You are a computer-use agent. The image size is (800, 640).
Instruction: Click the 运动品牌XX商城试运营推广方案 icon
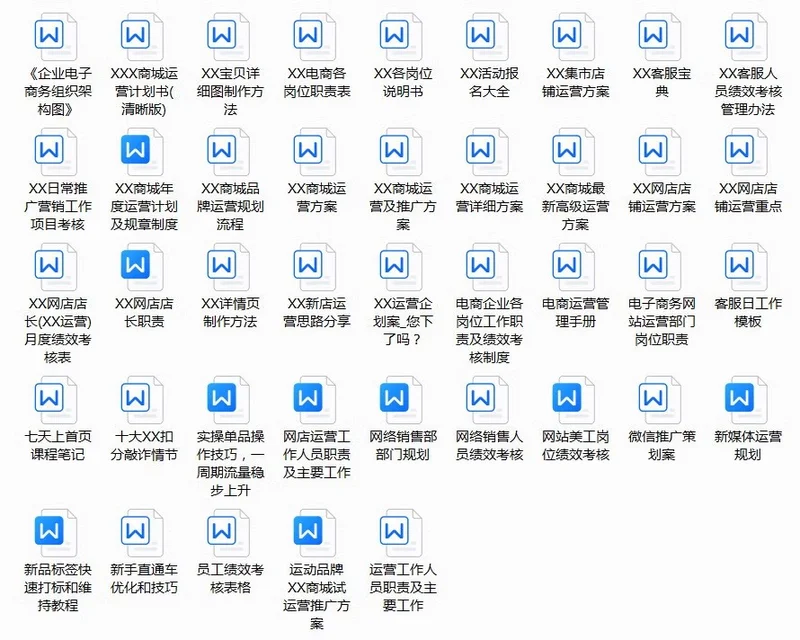pos(314,533)
